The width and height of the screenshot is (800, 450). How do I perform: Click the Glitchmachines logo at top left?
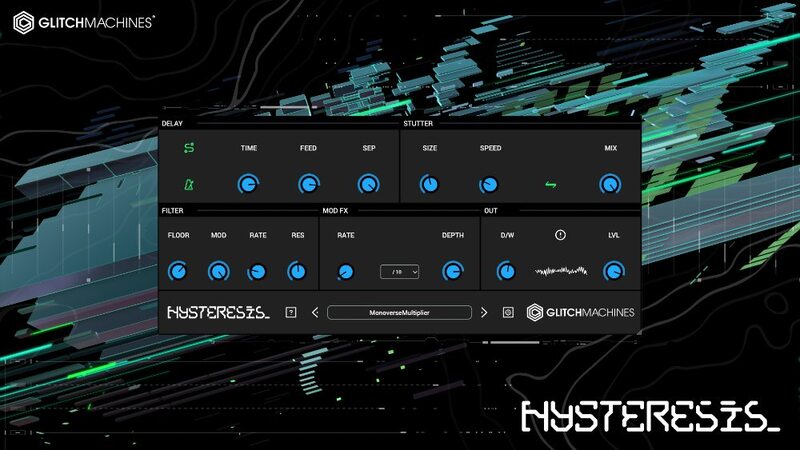pos(84,23)
